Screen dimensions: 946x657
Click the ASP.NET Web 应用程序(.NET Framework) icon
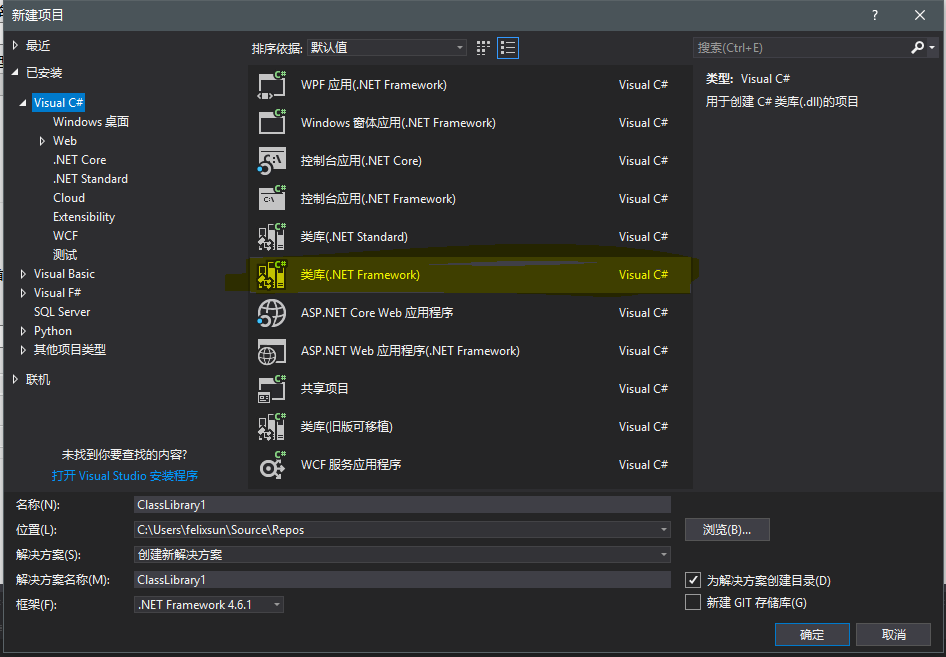[x=271, y=351]
